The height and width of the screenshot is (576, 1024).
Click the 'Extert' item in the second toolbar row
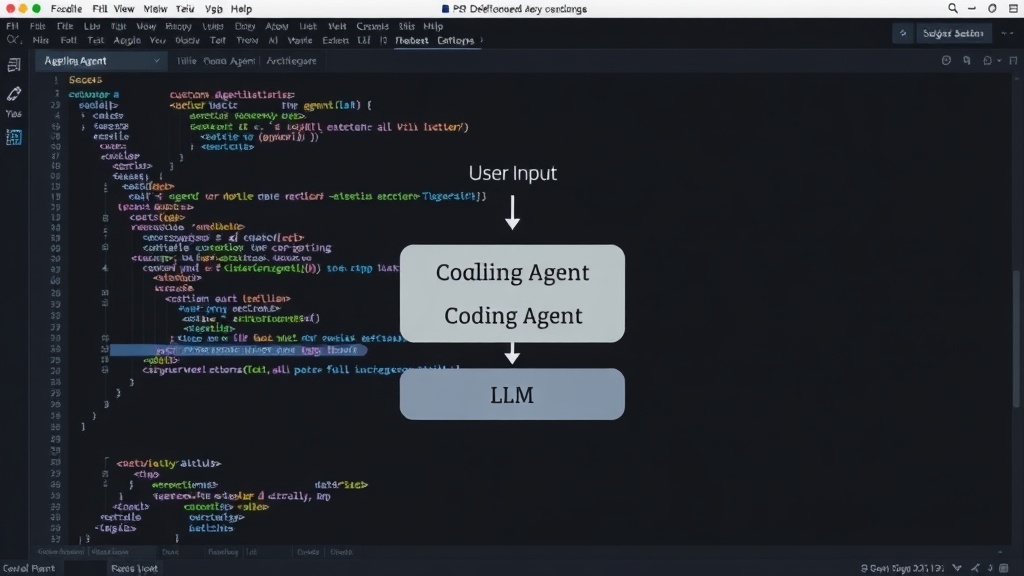pos(335,40)
